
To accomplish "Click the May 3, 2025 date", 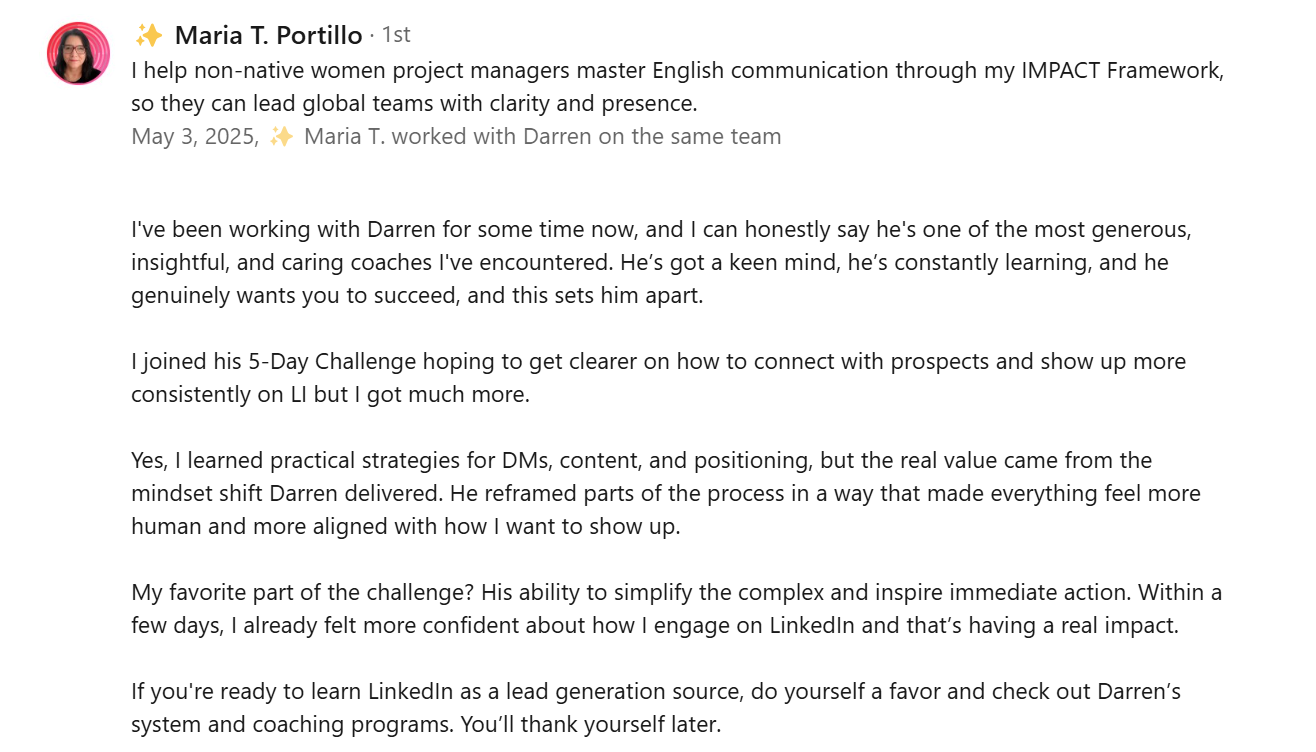I will (x=194, y=136).
